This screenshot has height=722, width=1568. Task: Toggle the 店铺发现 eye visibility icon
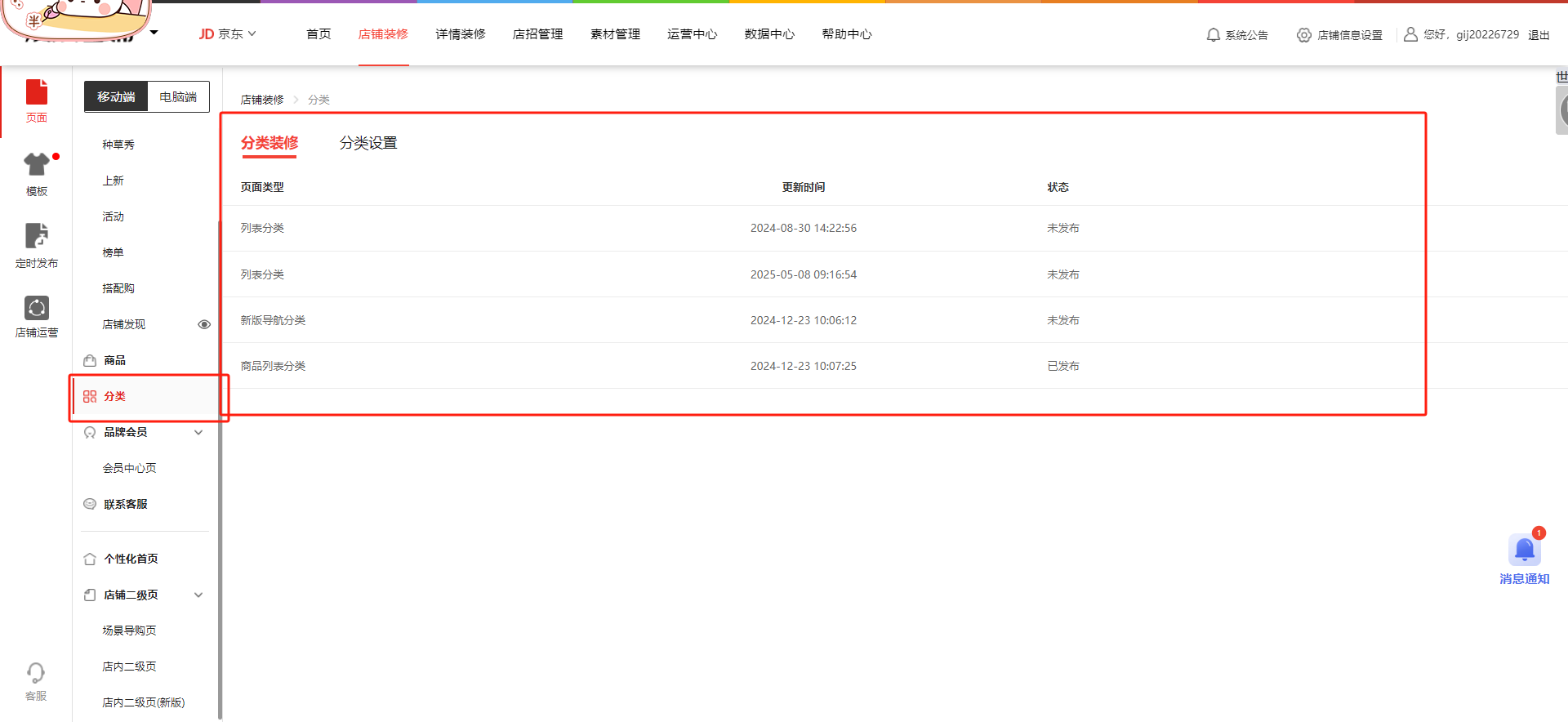pos(204,324)
